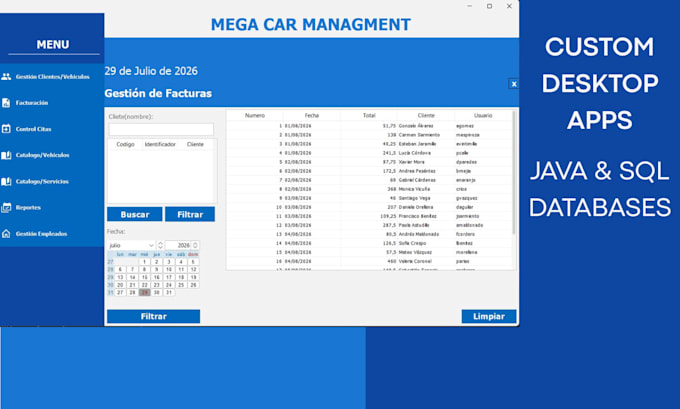Click Cliente column header in invoices table
Image resolution: width=680 pixels, height=409 pixels.
pos(426,115)
